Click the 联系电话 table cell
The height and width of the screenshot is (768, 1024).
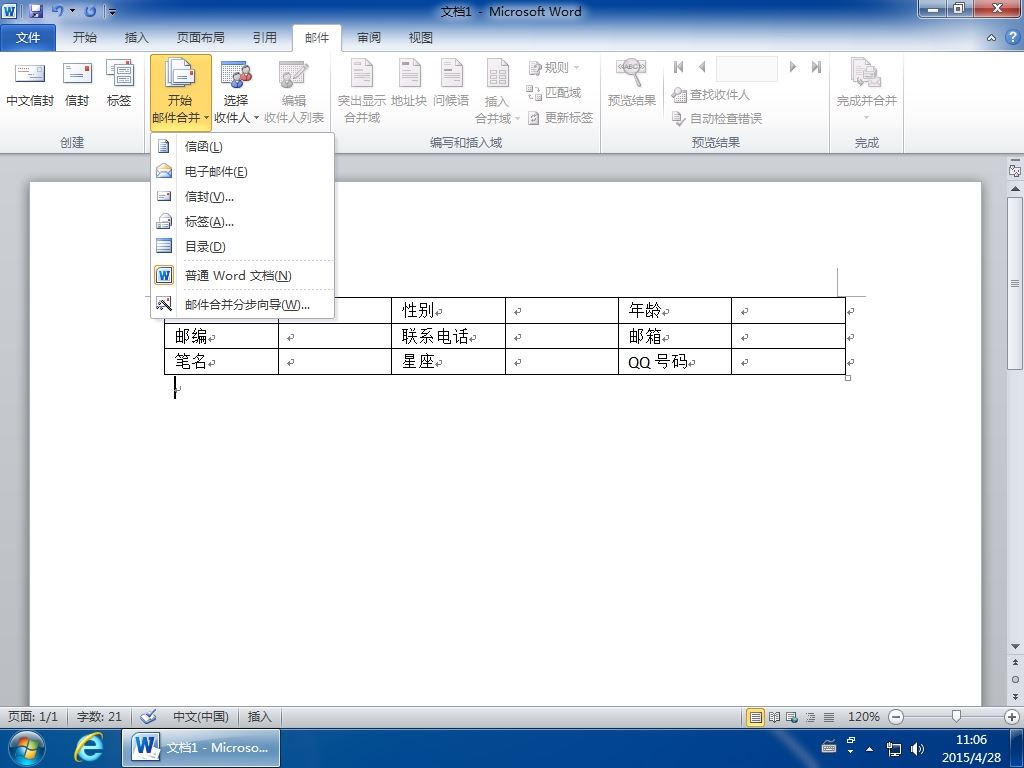[448, 336]
